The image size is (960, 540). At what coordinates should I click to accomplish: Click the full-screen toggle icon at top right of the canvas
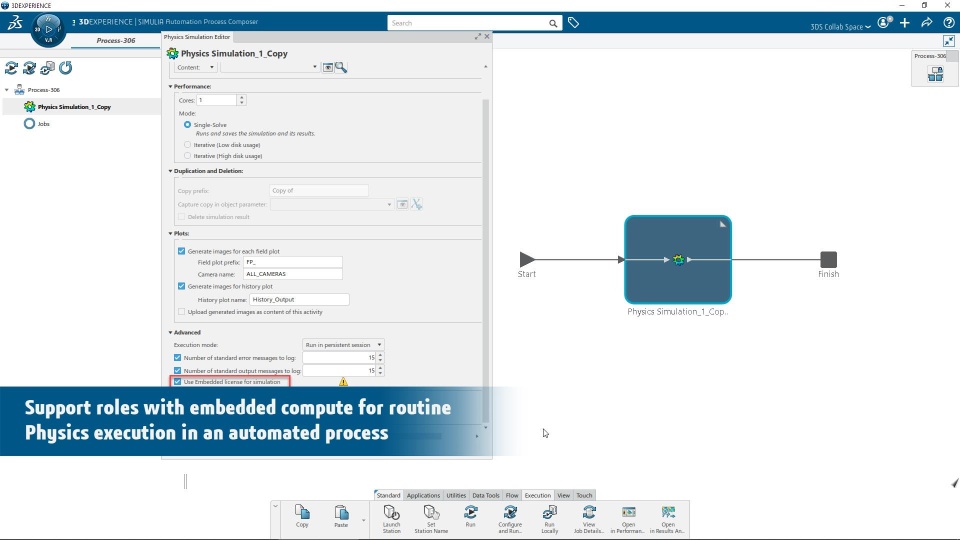point(949,41)
